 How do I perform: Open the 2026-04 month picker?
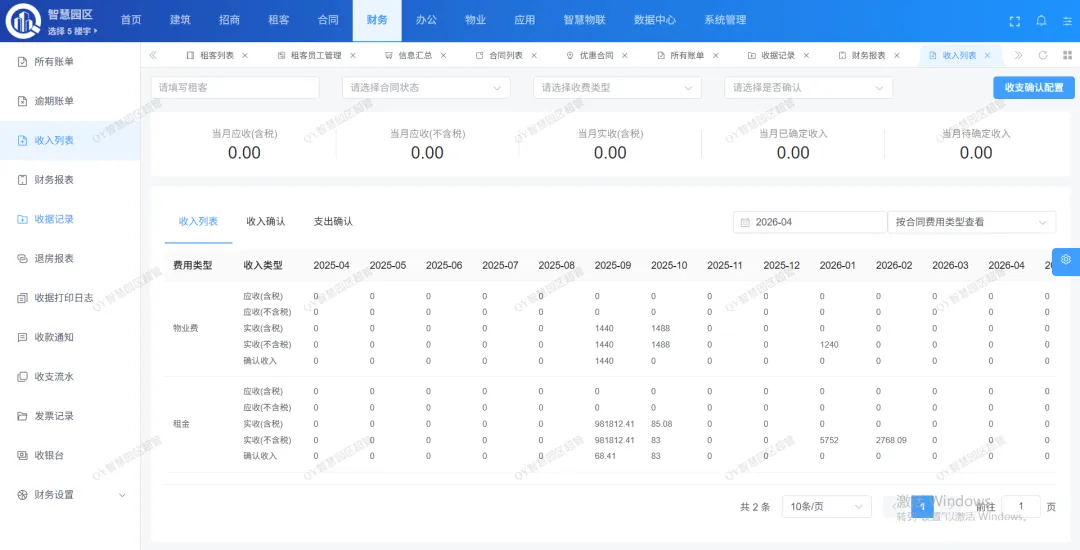(810, 222)
